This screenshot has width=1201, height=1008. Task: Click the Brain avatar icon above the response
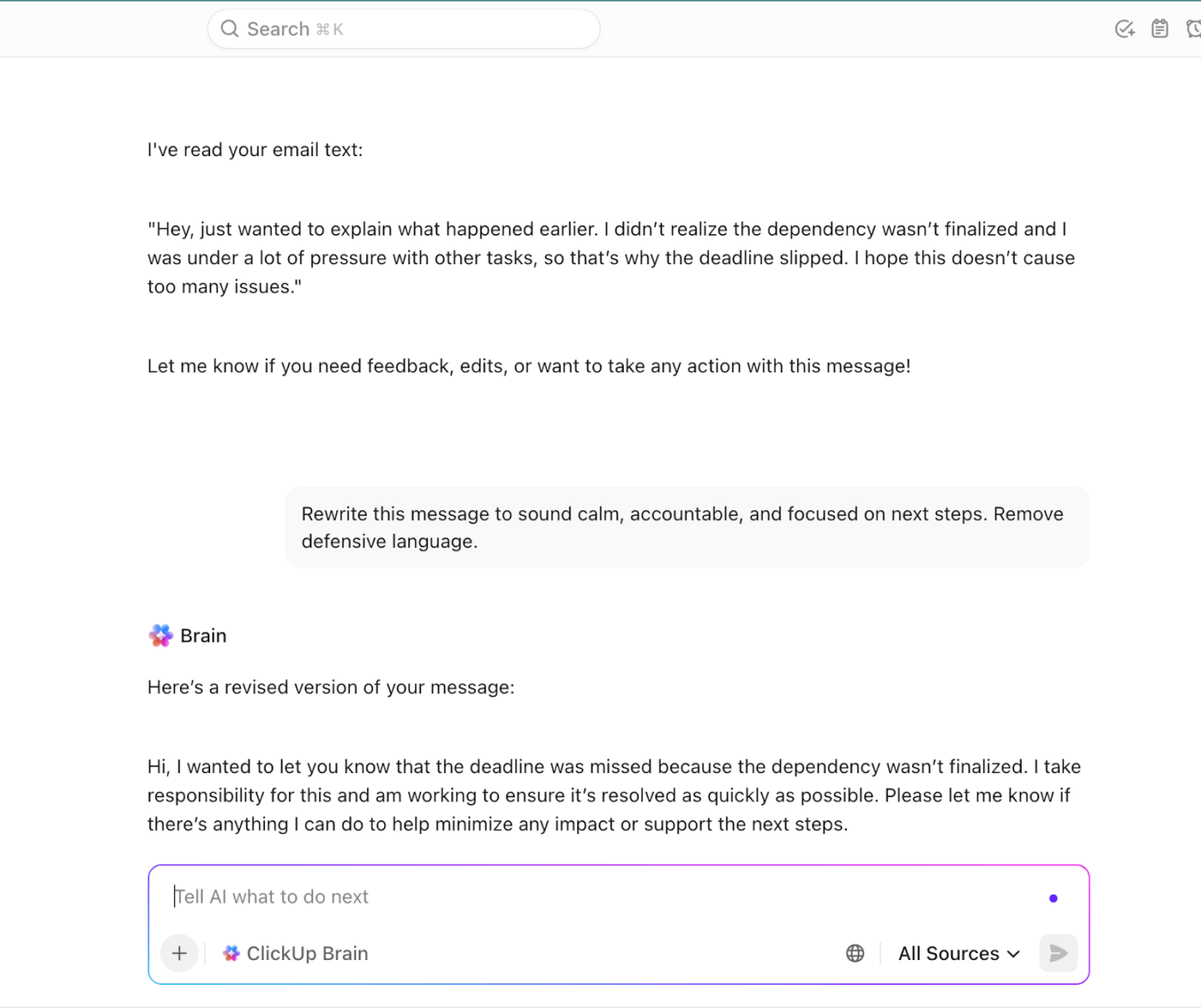pos(160,635)
